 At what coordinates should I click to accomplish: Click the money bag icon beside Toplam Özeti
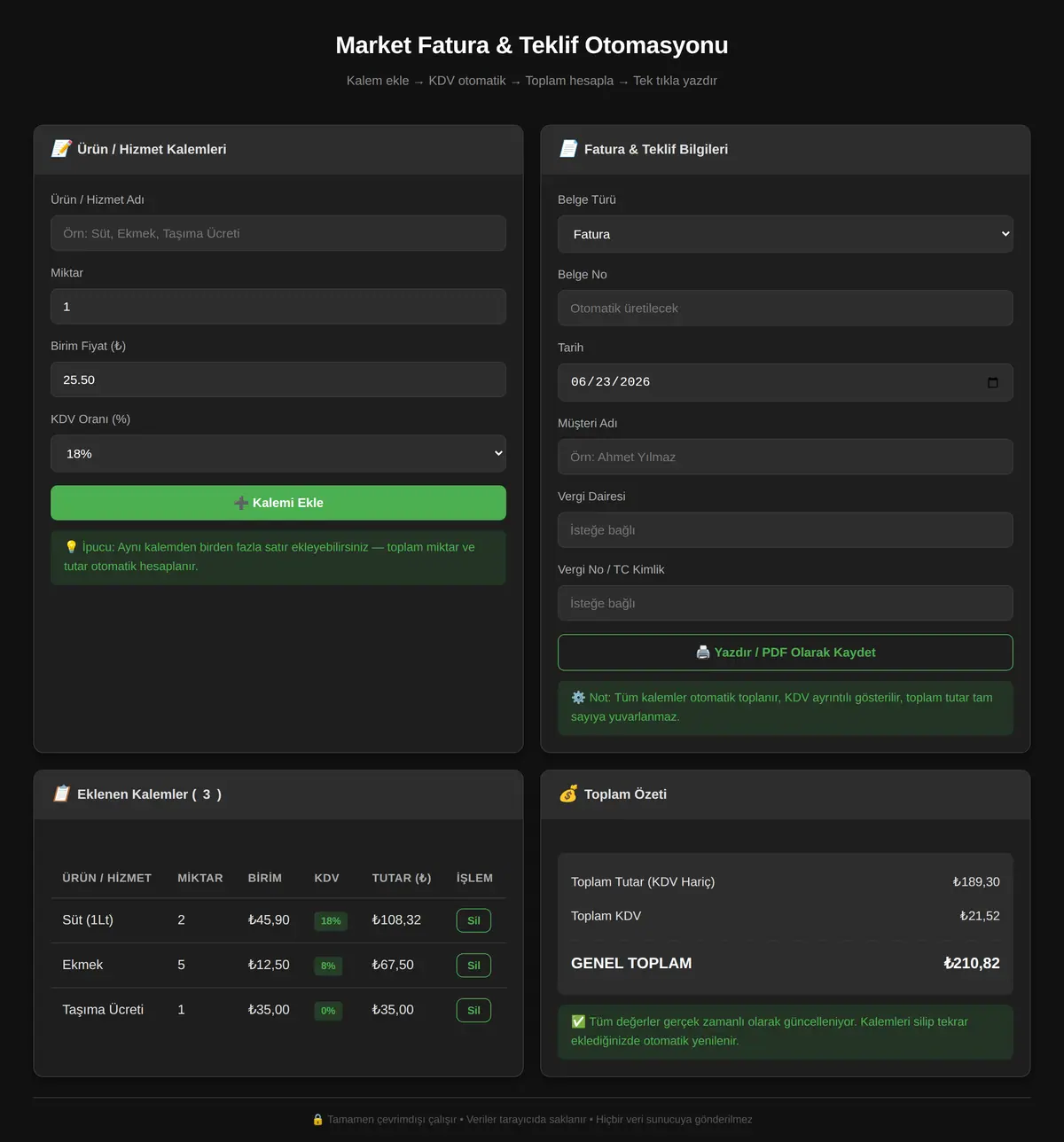(x=568, y=794)
